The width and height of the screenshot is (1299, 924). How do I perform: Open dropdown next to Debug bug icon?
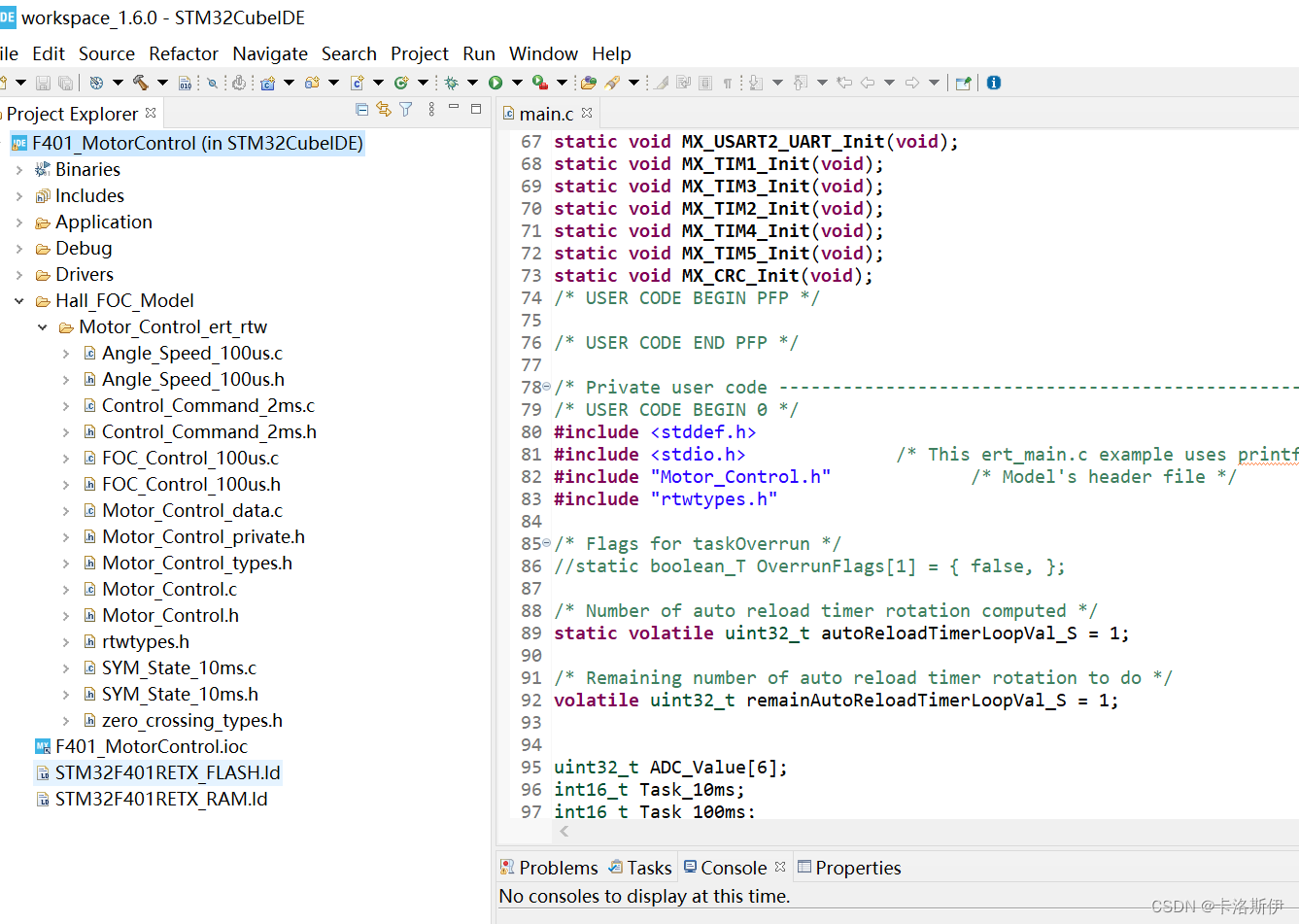473,83
